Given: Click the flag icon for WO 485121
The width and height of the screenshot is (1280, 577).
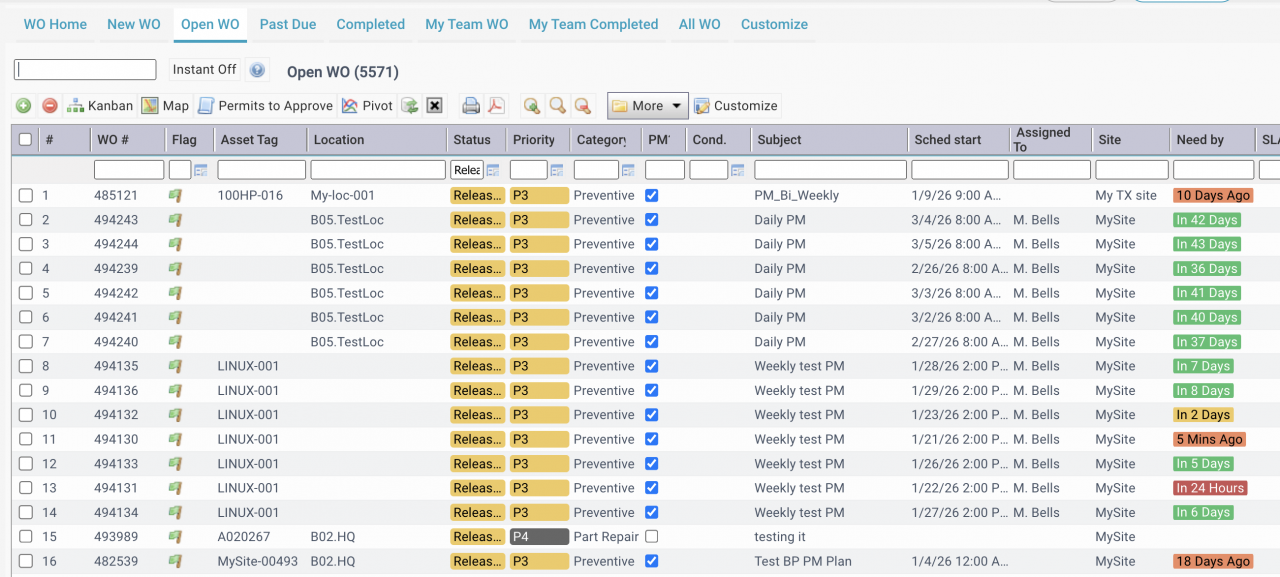Looking at the screenshot, I should (x=176, y=196).
